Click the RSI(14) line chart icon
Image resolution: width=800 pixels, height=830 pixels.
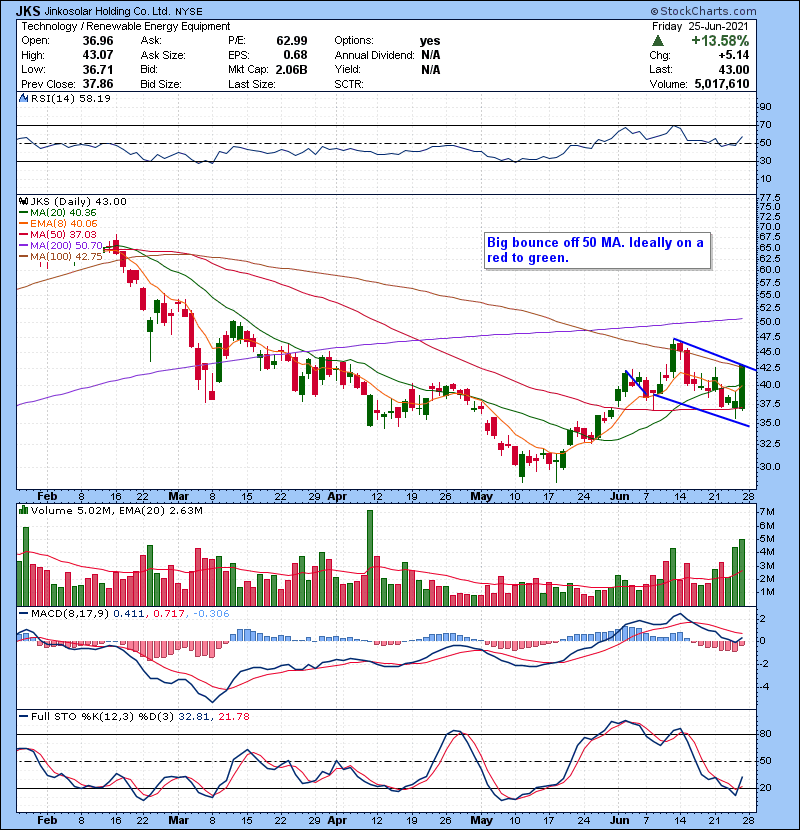(22, 99)
